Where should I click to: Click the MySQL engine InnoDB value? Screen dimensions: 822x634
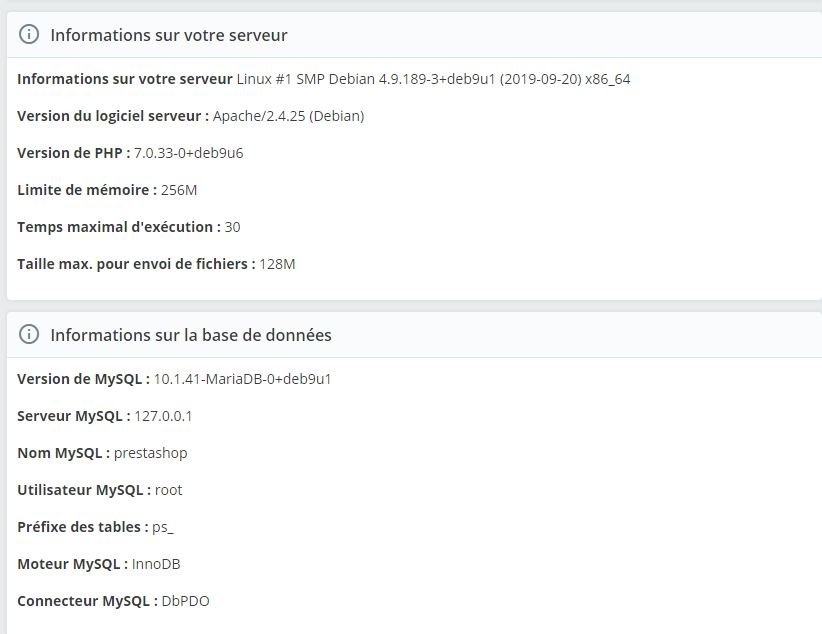point(156,564)
